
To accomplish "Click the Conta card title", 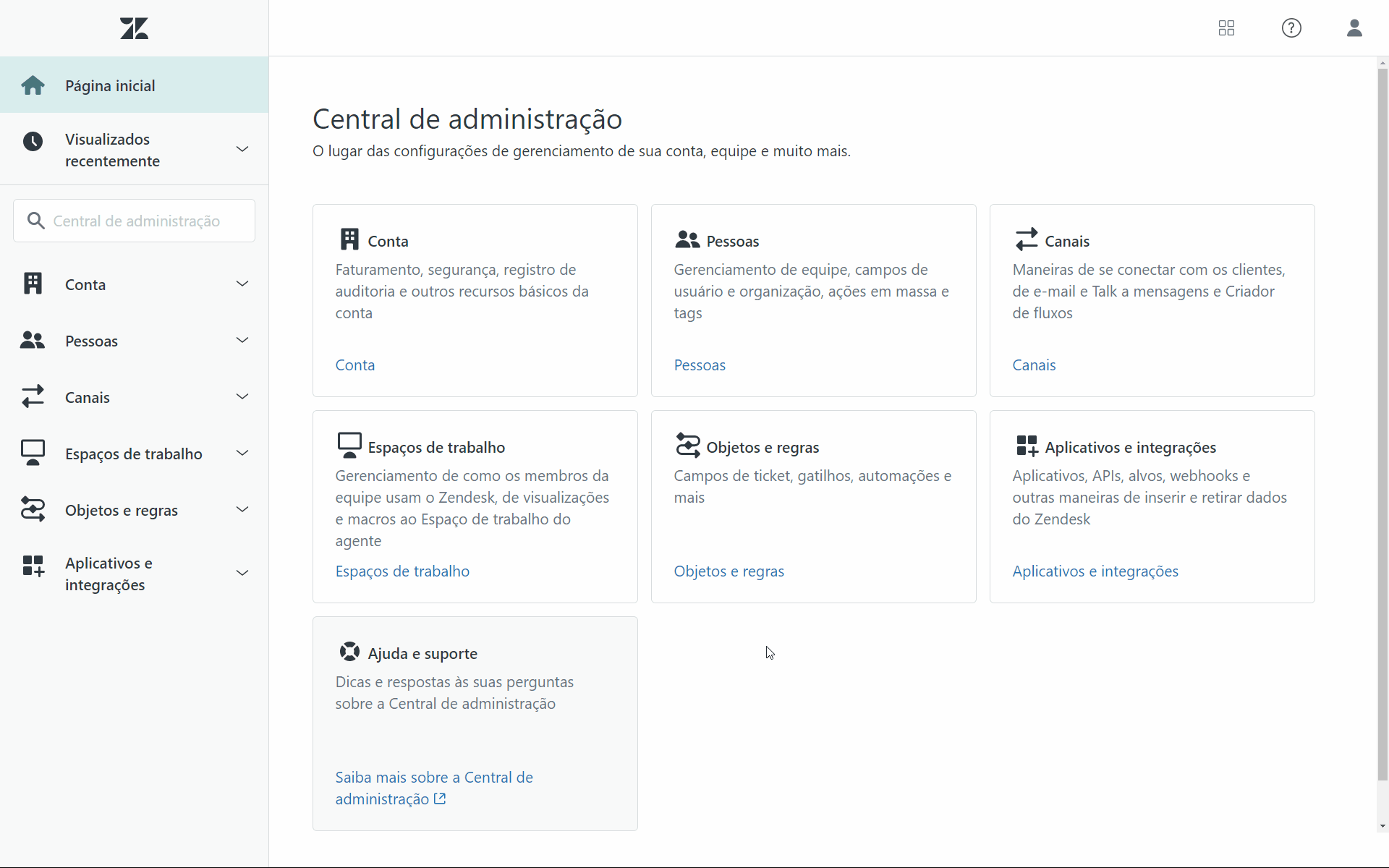I will point(388,241).
